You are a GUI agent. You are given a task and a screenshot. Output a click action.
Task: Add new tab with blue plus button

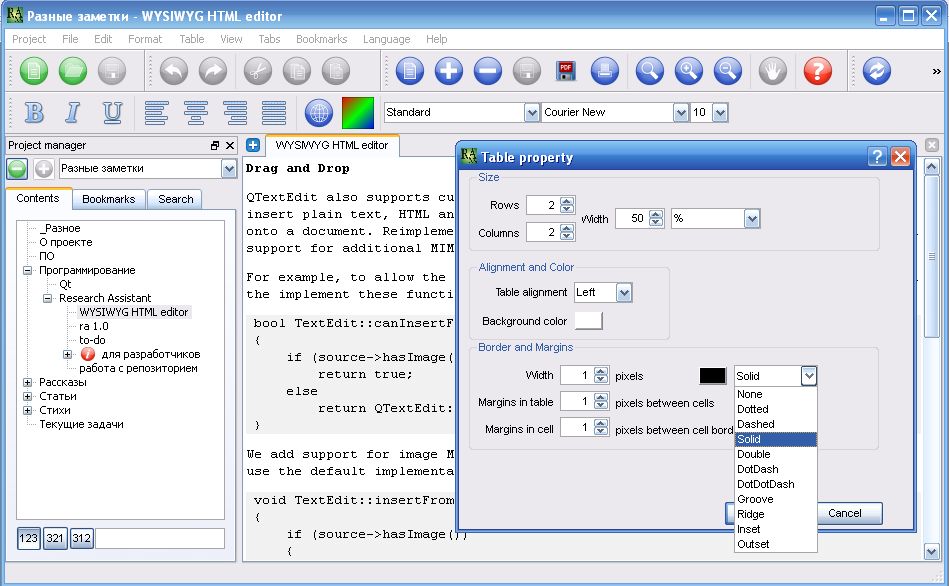(253, 145)
